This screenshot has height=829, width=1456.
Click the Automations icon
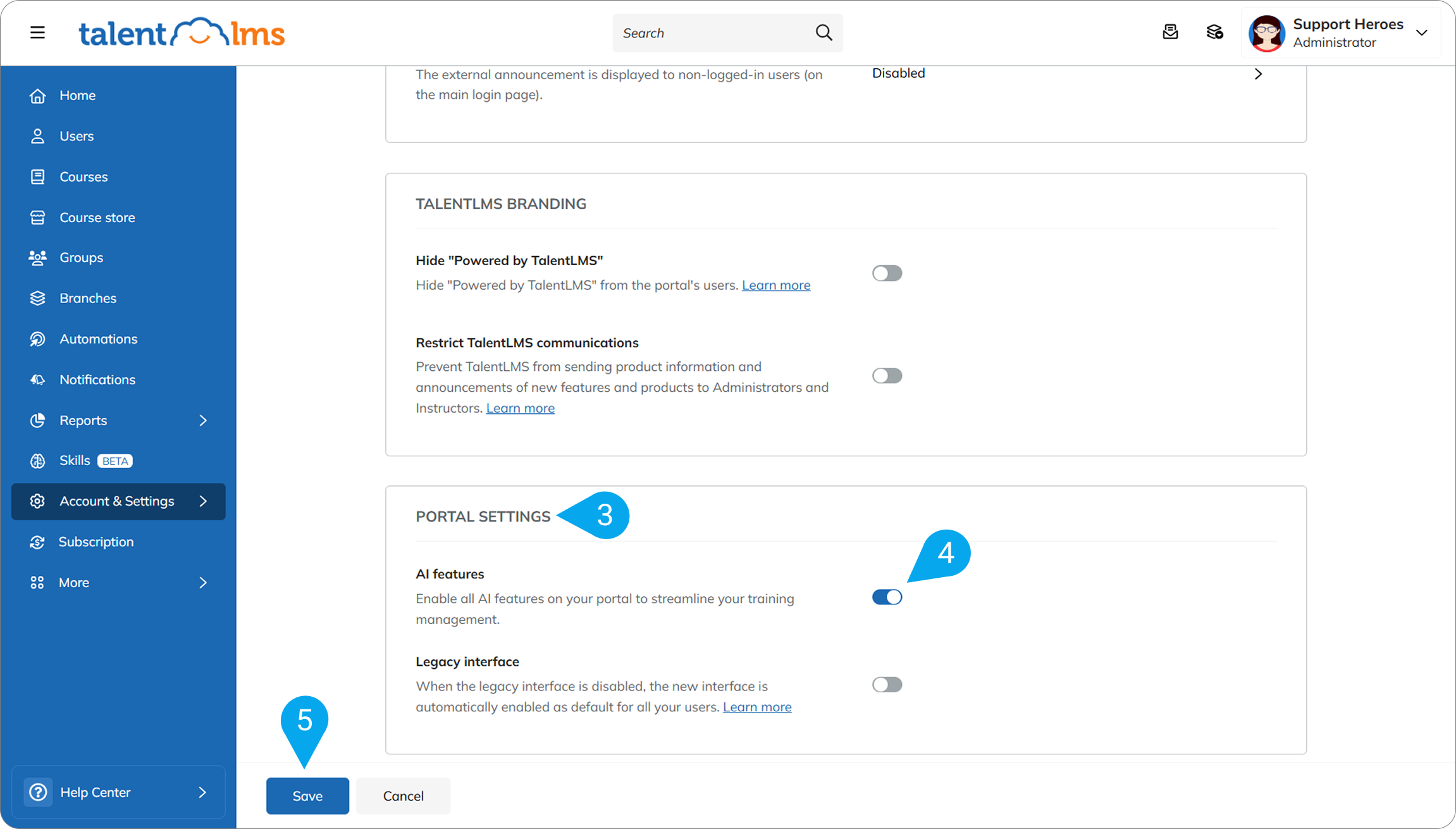click(x=37, y=339)
